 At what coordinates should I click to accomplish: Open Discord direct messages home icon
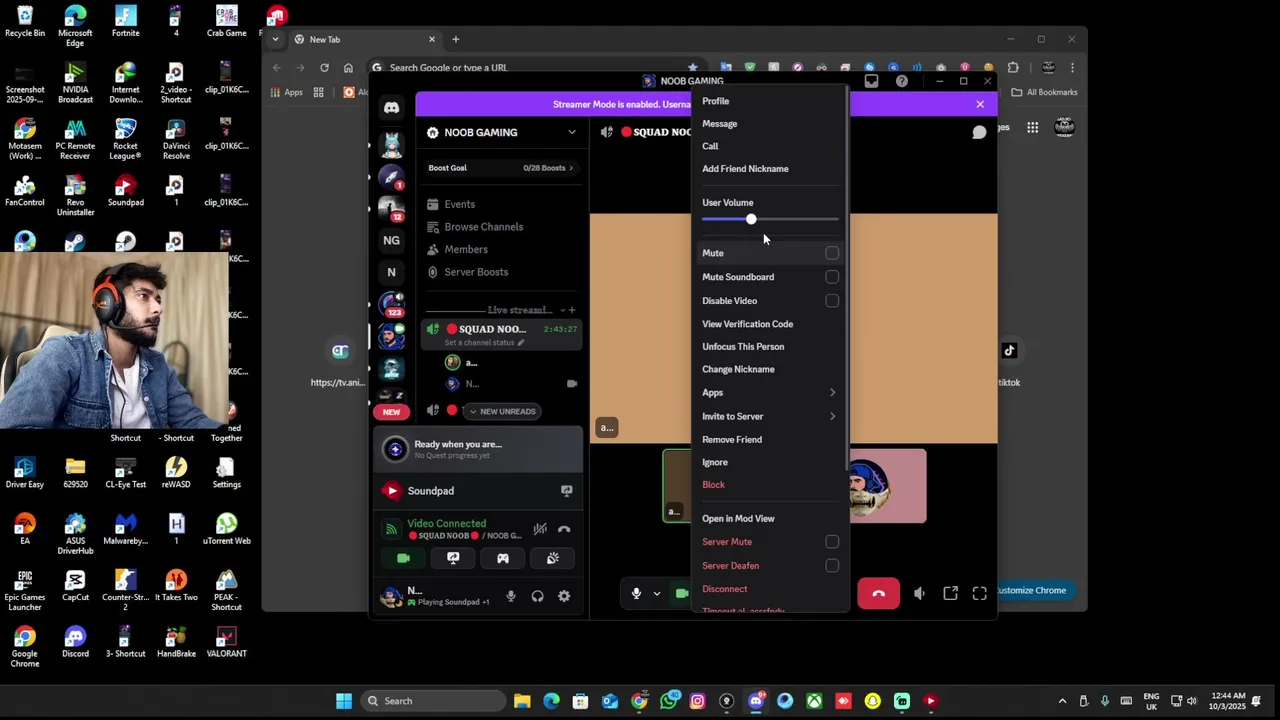[x=391, y=108]
